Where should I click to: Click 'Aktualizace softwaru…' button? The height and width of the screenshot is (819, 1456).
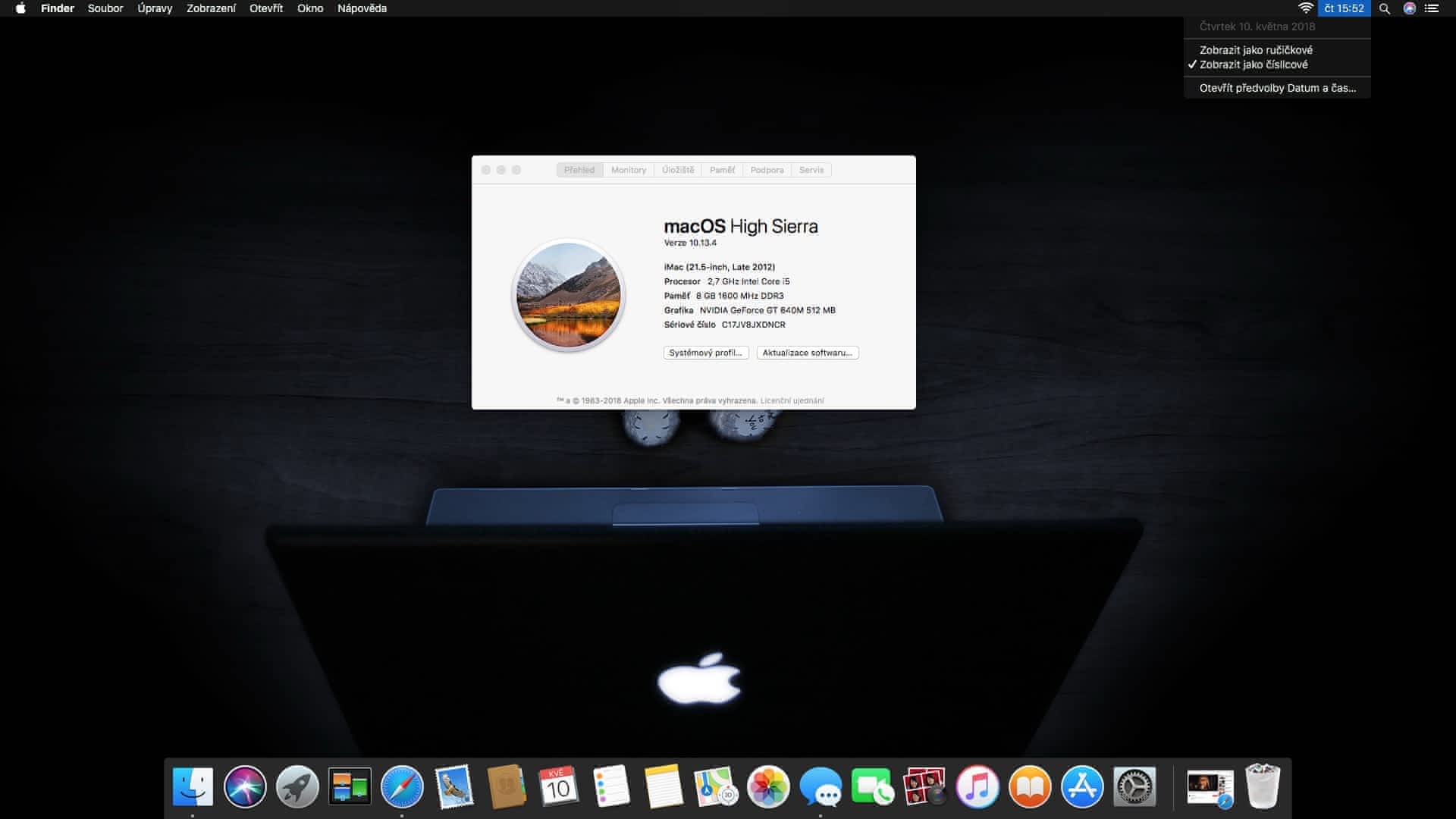click(x=807, y=353)
